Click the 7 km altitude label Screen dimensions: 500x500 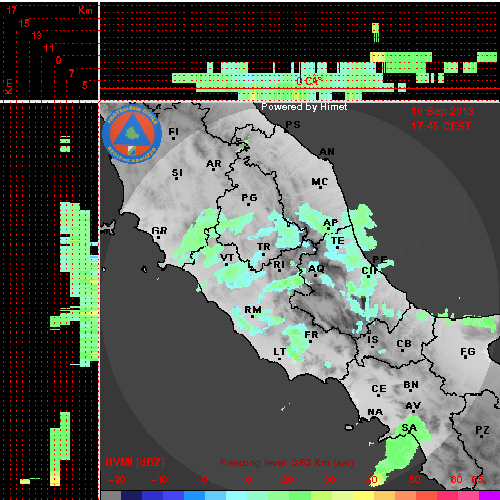(71, 73)
